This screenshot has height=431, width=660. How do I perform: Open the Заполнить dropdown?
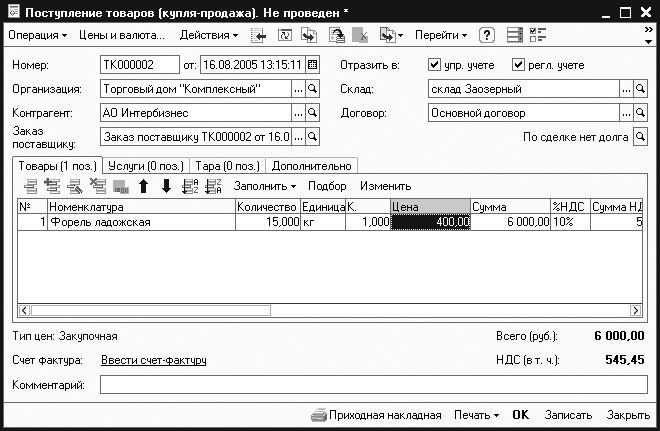point(265,186)
